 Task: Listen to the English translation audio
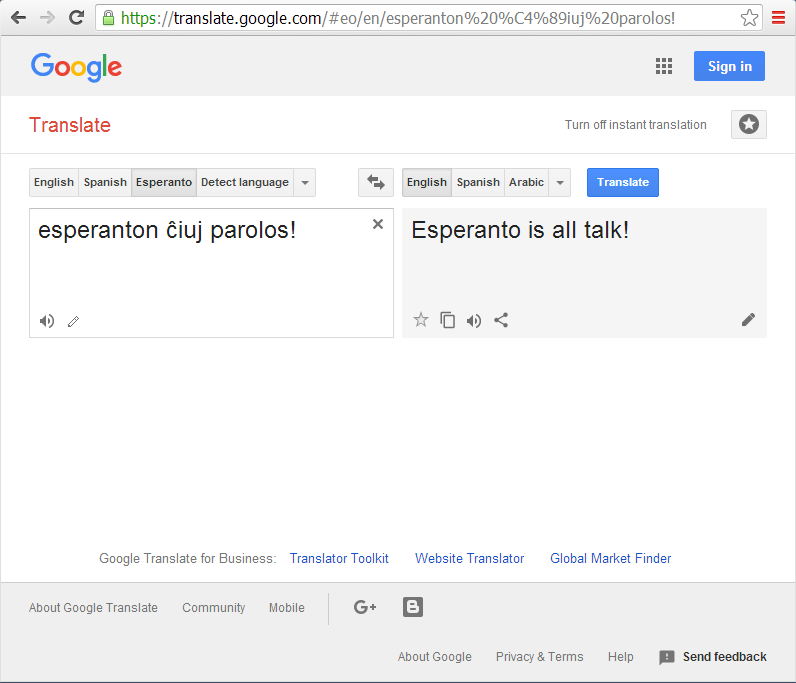coord(474,320)
